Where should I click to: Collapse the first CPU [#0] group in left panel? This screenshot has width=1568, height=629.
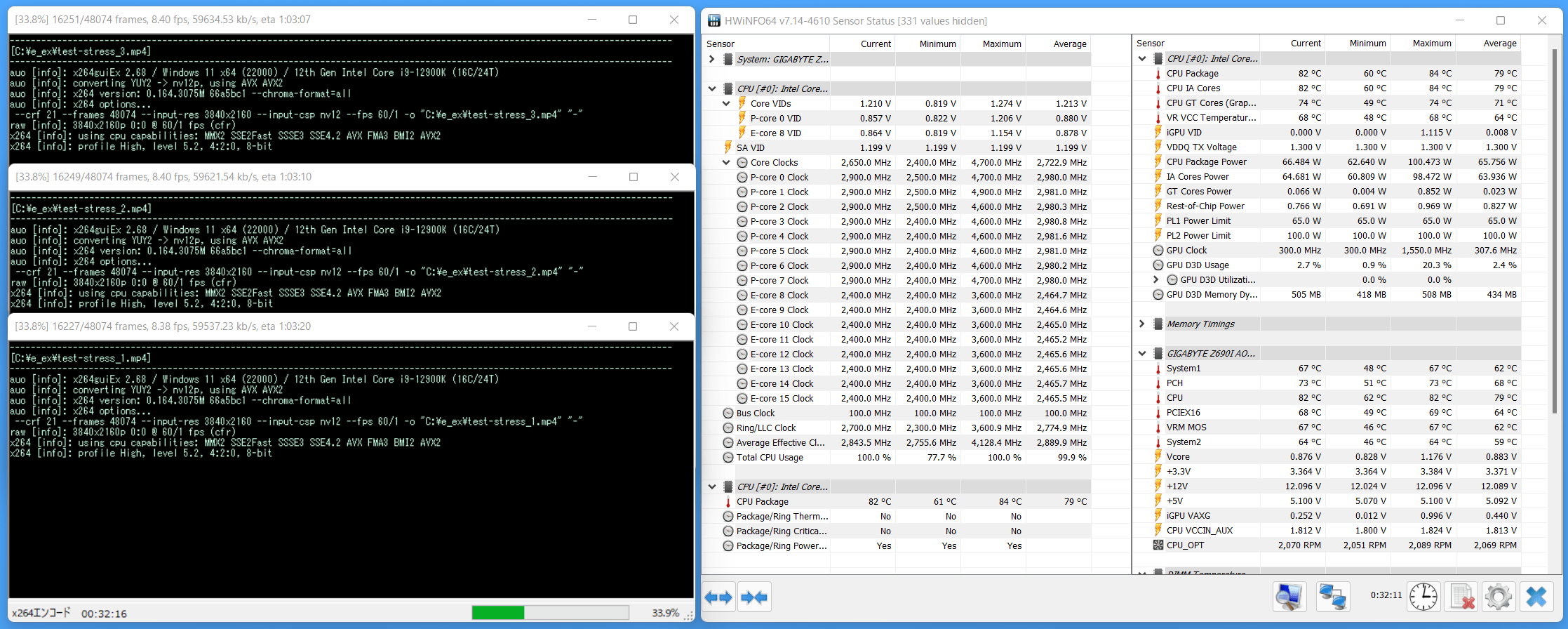(712, 88)
